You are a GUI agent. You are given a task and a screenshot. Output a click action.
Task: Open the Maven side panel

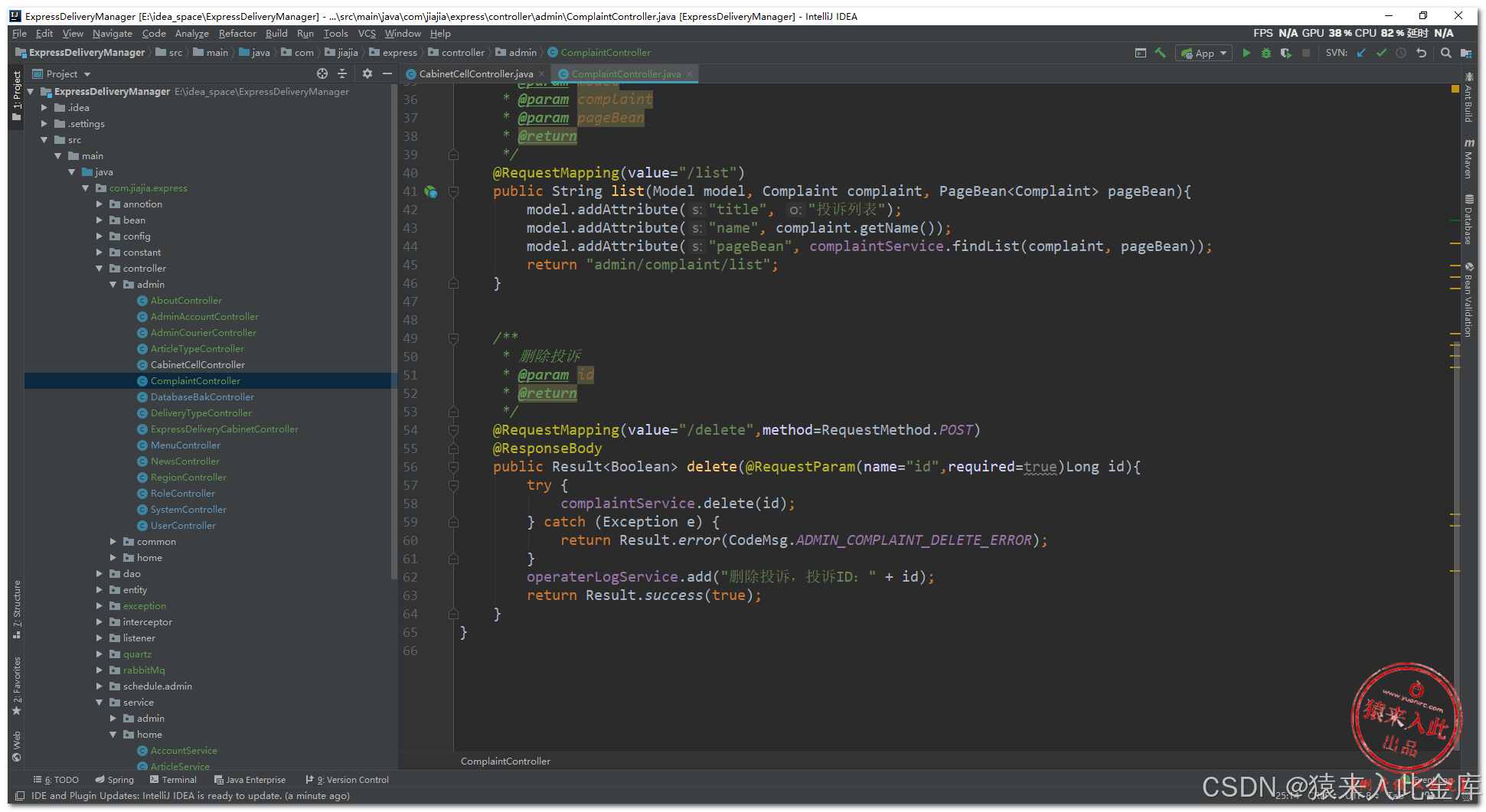[1469, 158]
